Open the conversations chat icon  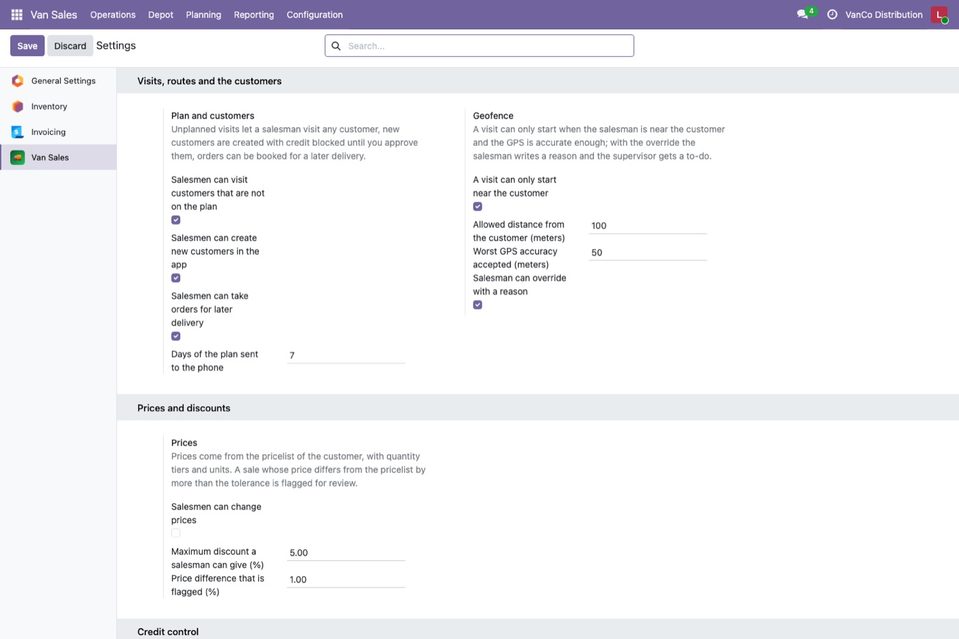802,15
